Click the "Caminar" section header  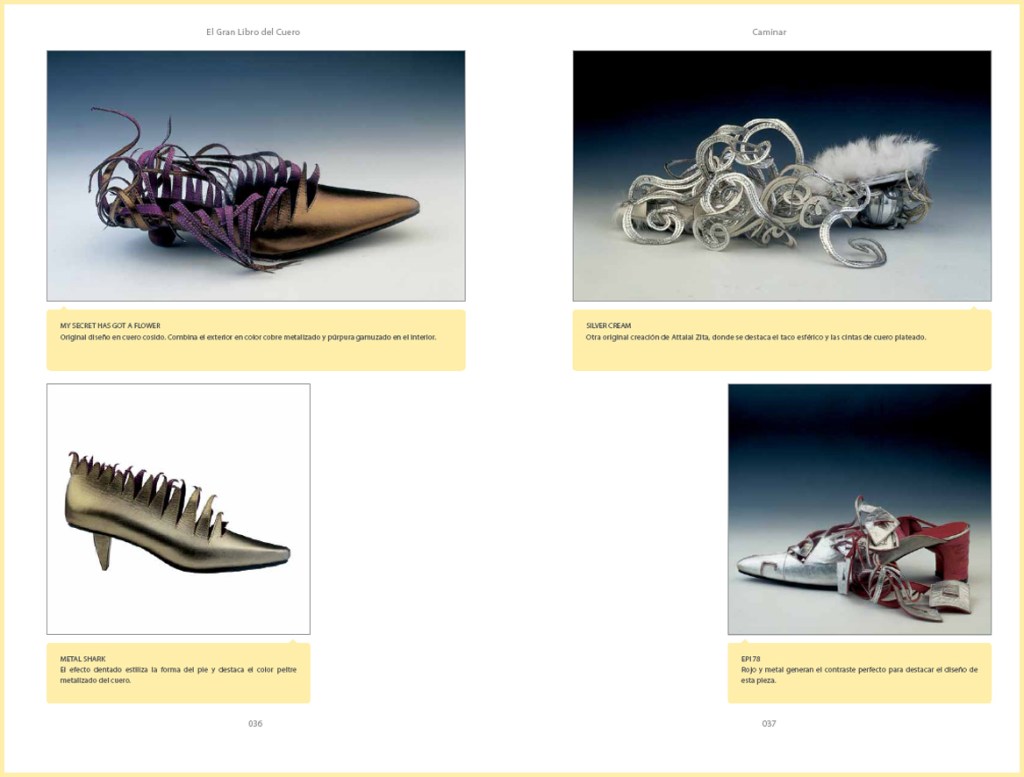pos(769,32)
